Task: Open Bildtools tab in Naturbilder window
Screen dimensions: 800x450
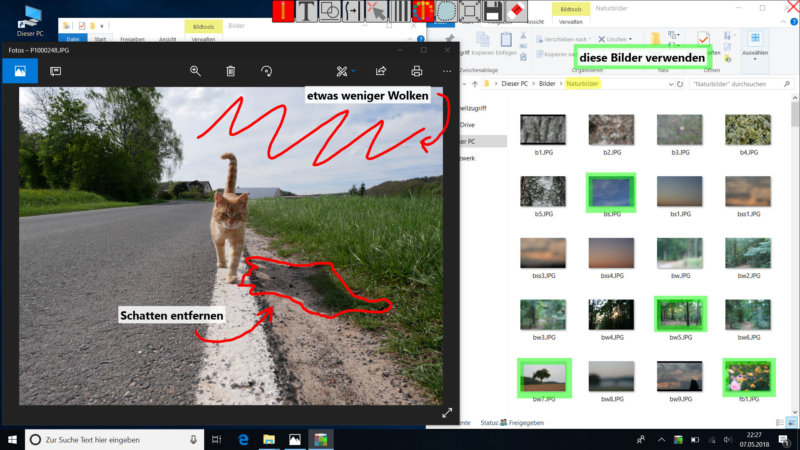Action: point(571,9)
